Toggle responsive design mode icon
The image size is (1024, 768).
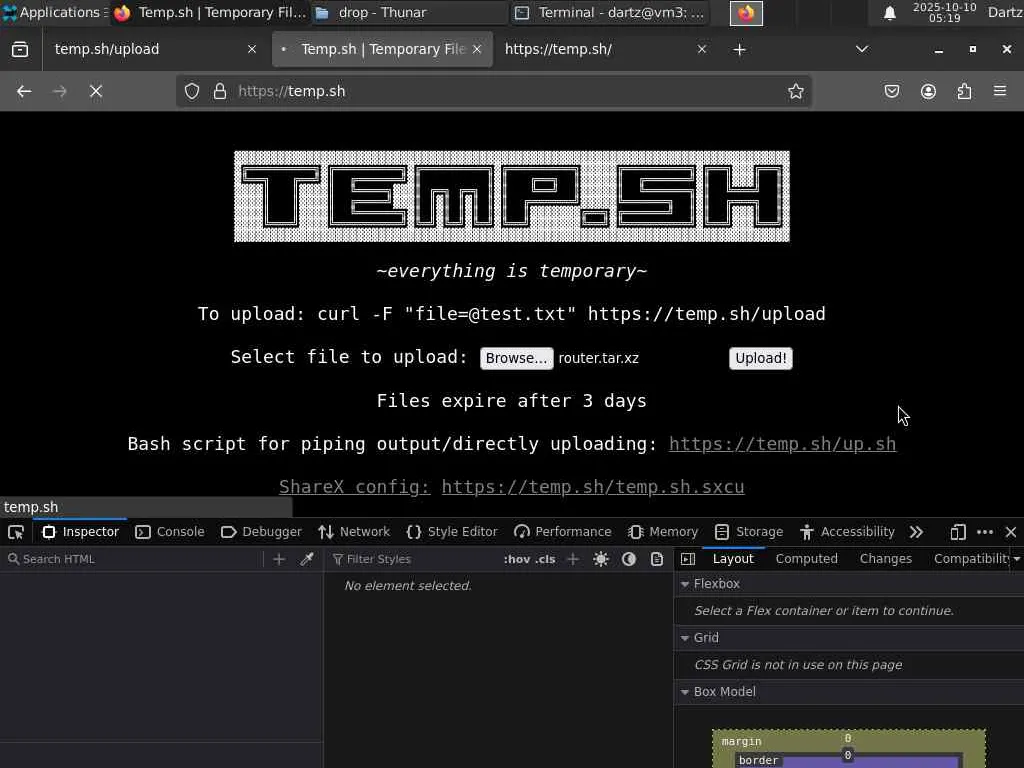[958, 532]
